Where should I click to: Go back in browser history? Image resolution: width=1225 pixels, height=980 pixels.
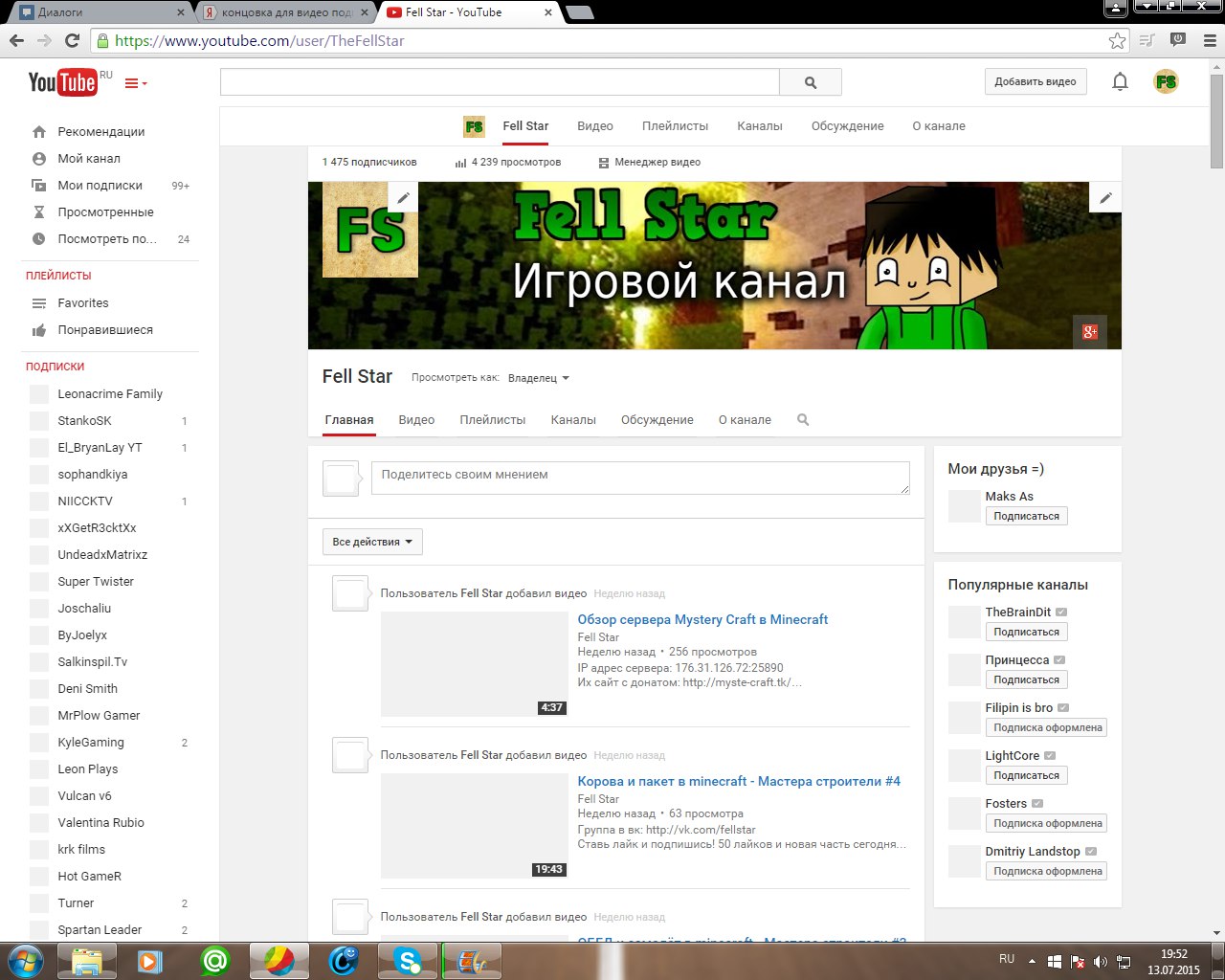pos(16,40)
